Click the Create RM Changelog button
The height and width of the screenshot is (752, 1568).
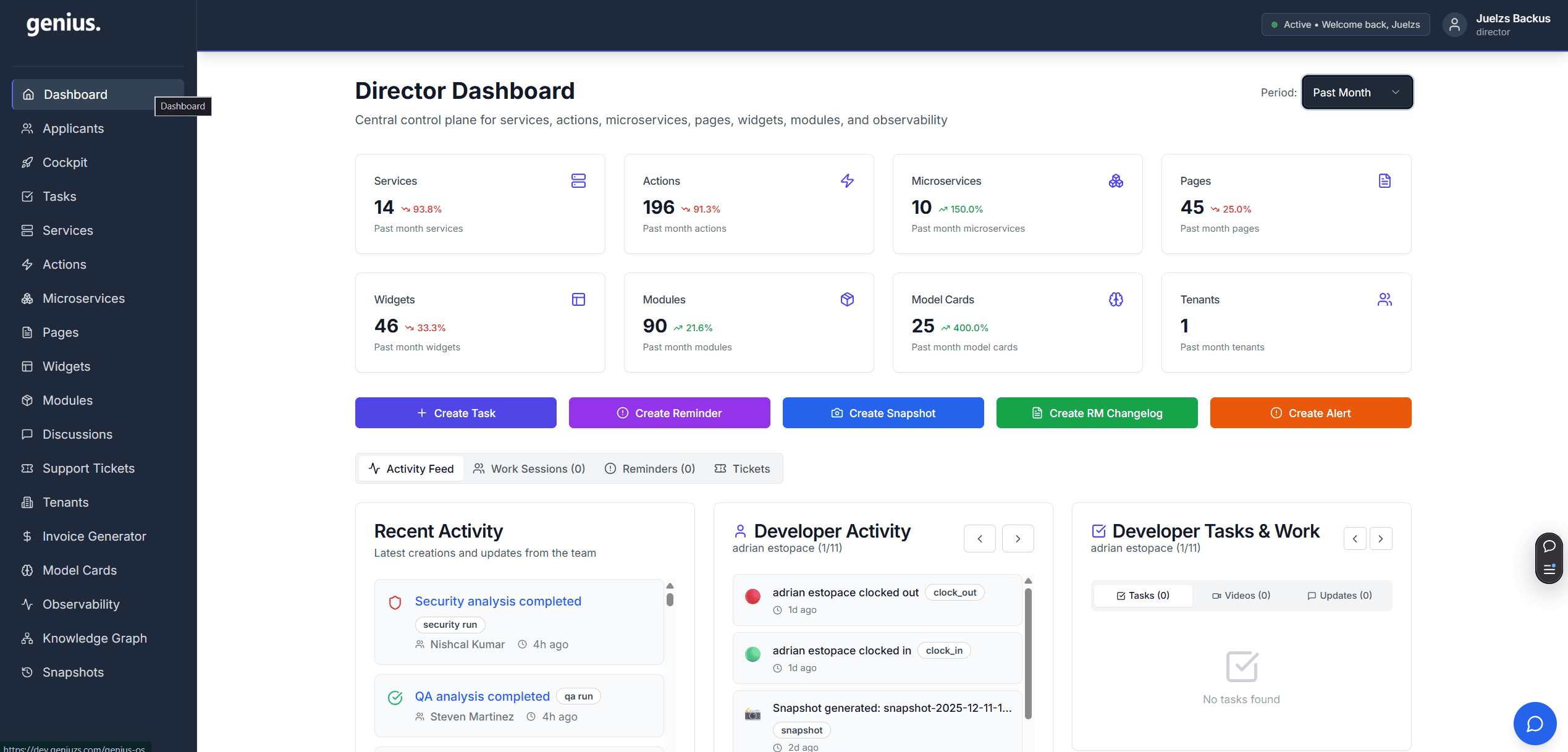coord(1097,413)
